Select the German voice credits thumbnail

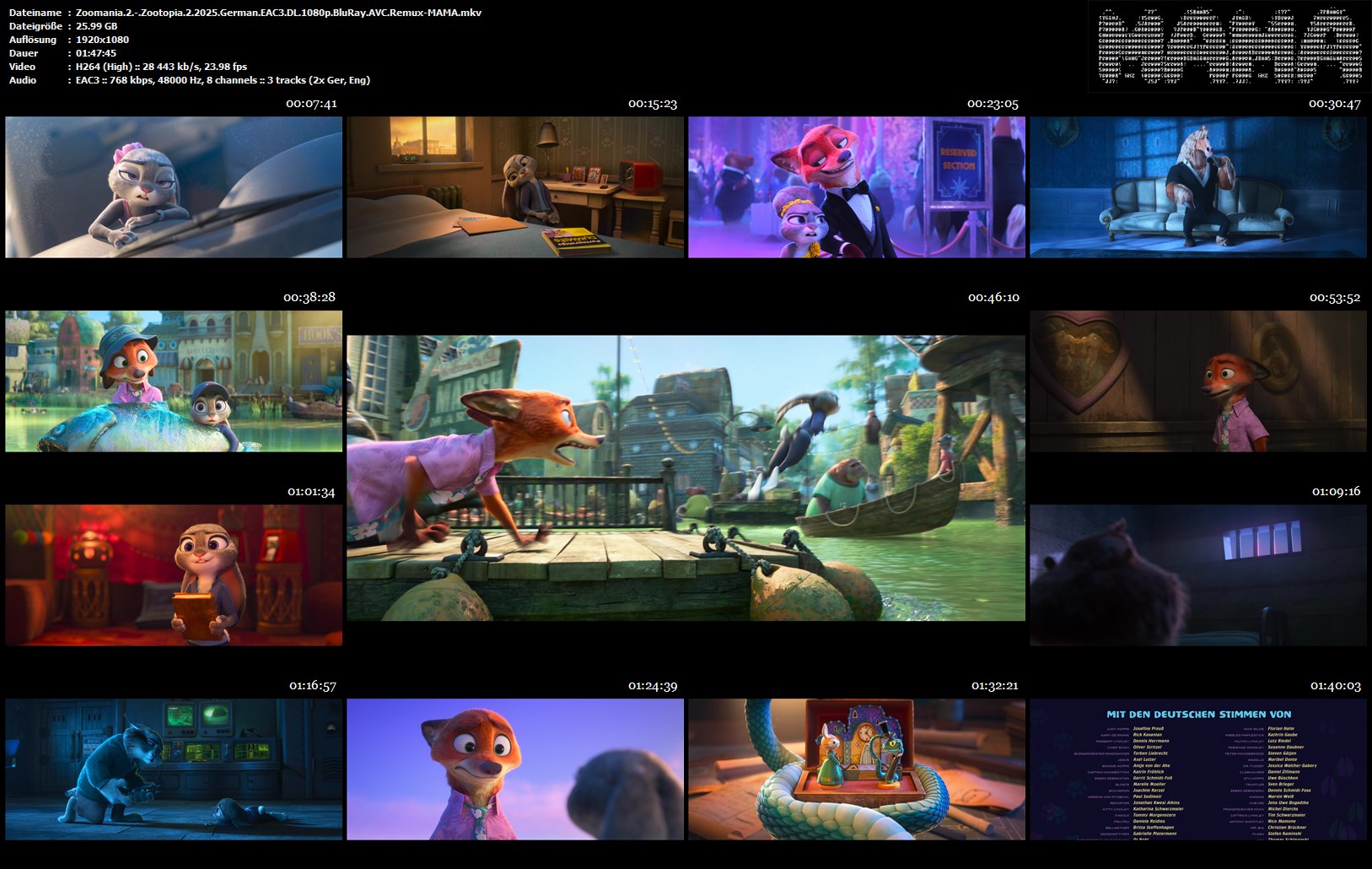(x=1198, y=769)
